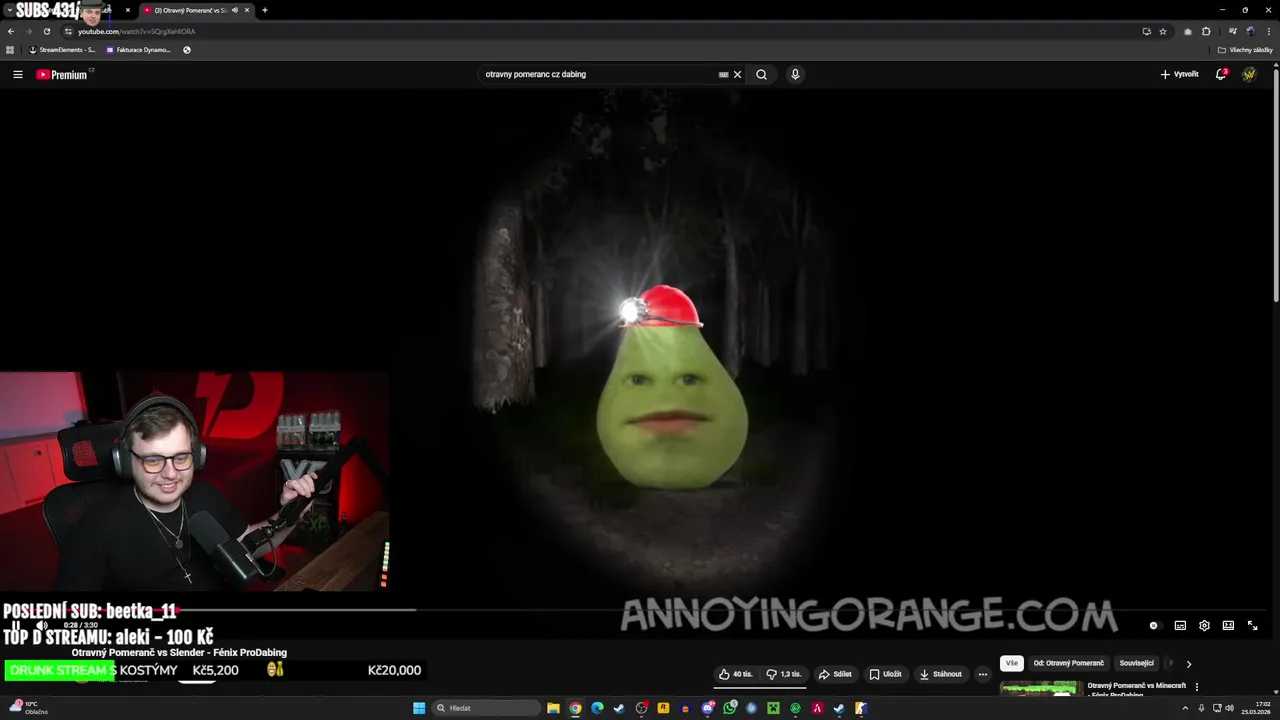Open video player settings gear
The width and height of the screenshot is (1280, 720).
(x=1204, y=625)
